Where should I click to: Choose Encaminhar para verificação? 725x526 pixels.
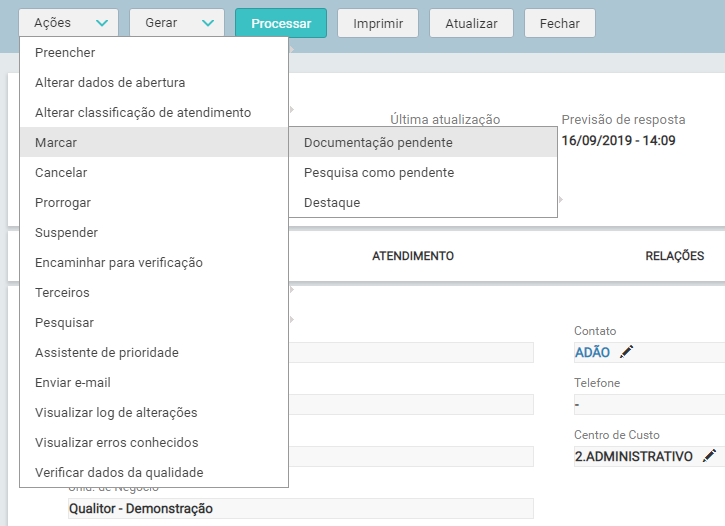point(154,263)
